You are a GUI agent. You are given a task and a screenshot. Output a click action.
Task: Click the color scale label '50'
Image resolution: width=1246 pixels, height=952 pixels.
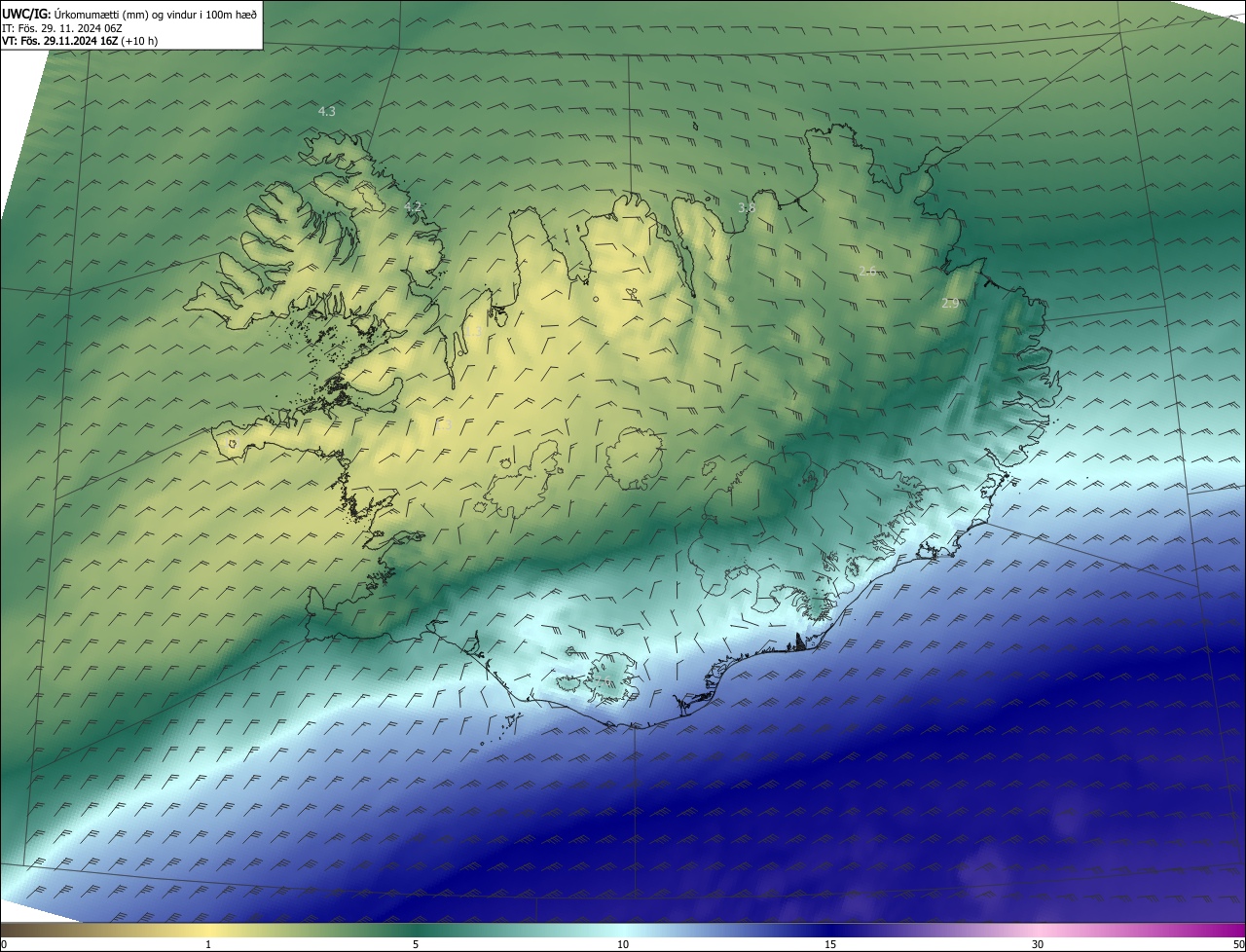(x=1238, y=944)
